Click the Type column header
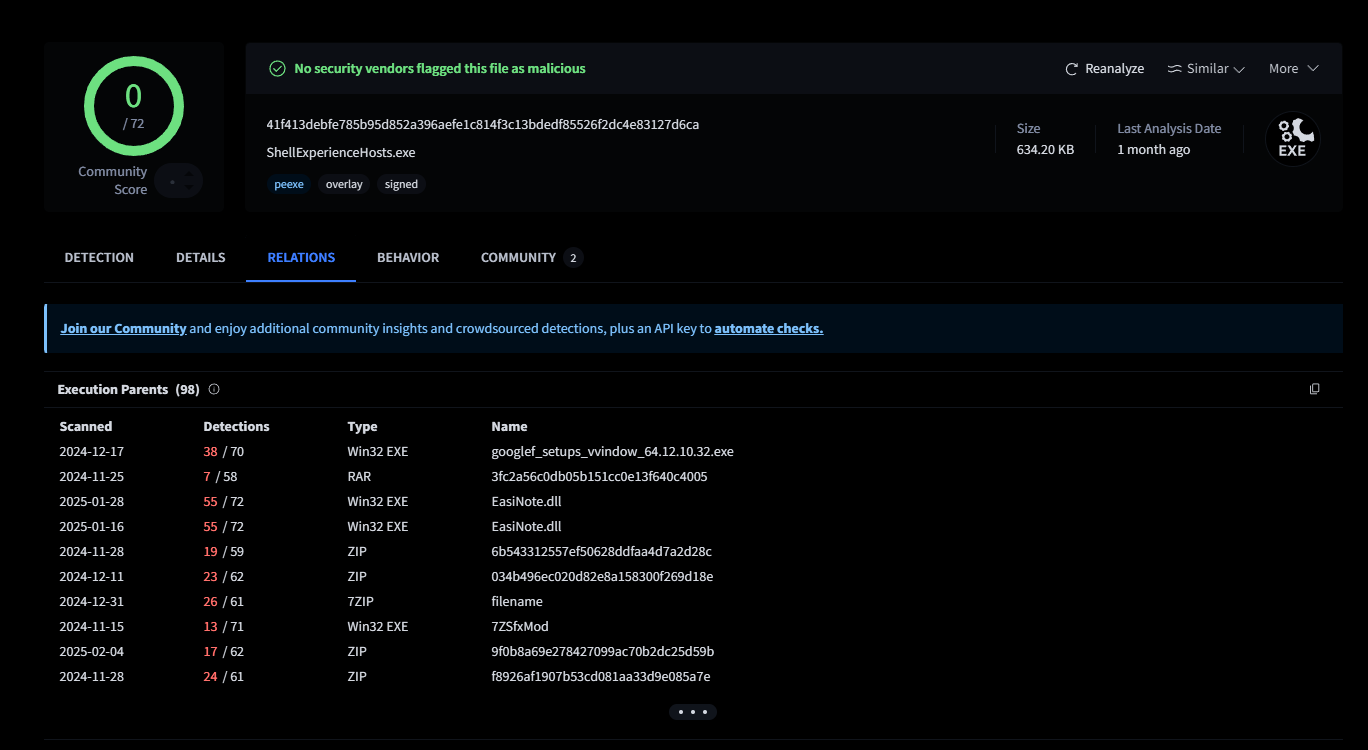Viewport: 1368px width, 750px height. [x=361, y=427]
